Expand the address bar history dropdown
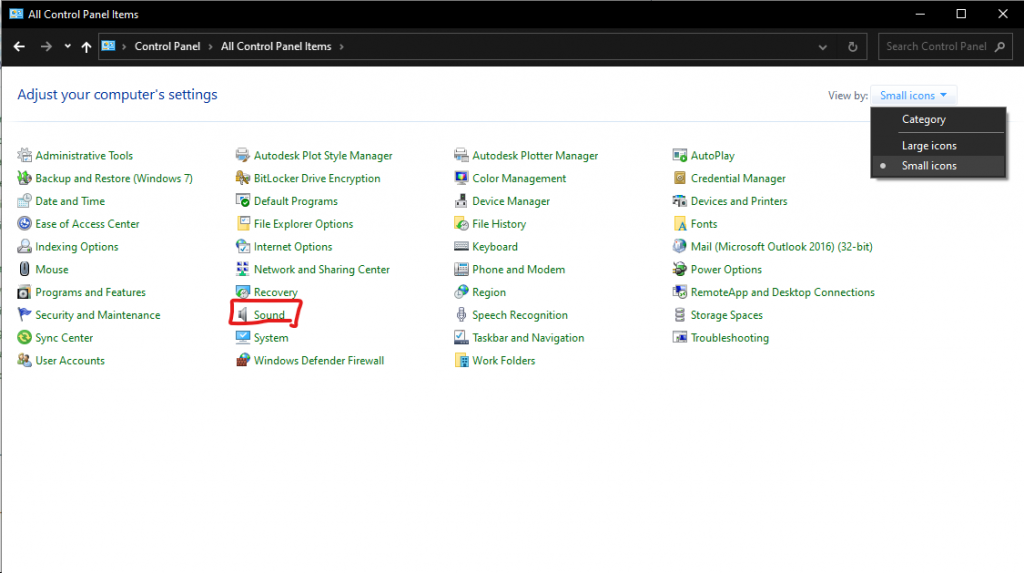Image resolution: width=1024 pixels, height=573 pixels. pyautogui.click(x=822, y=47)
